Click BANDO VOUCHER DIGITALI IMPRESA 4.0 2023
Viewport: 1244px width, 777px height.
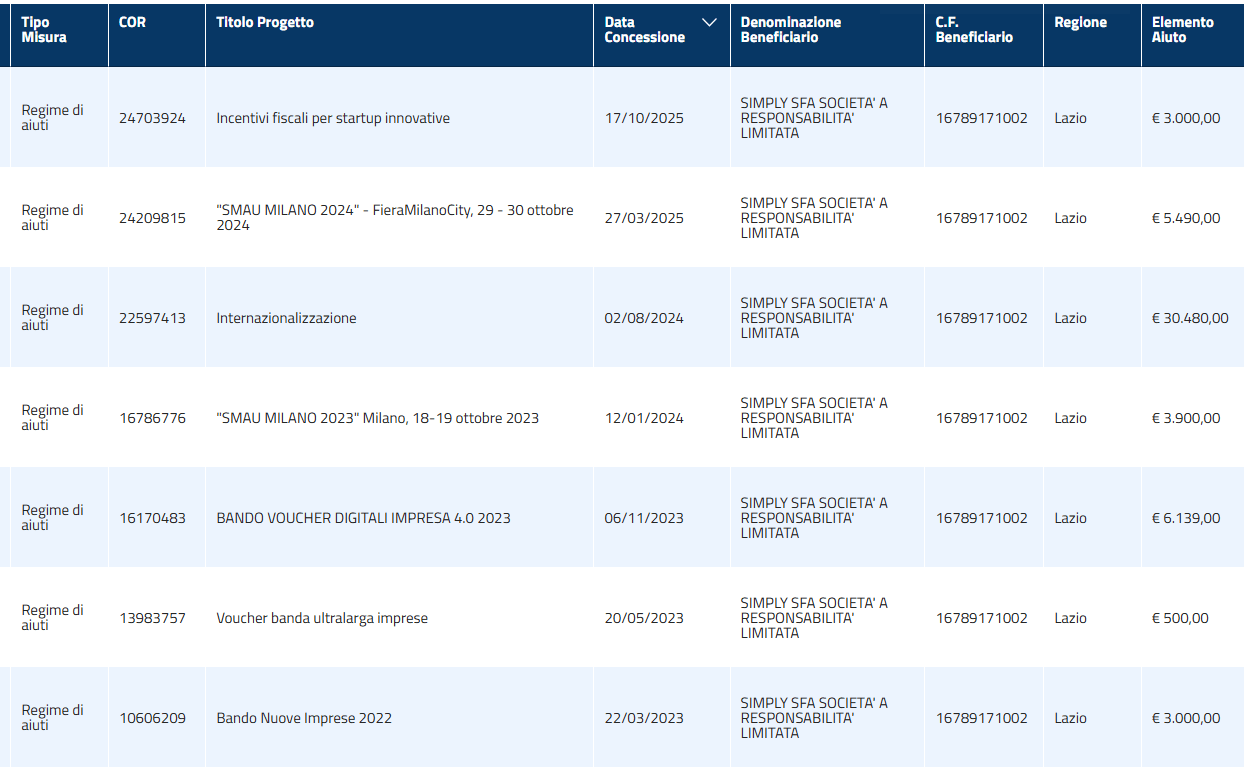click(363, 518)
